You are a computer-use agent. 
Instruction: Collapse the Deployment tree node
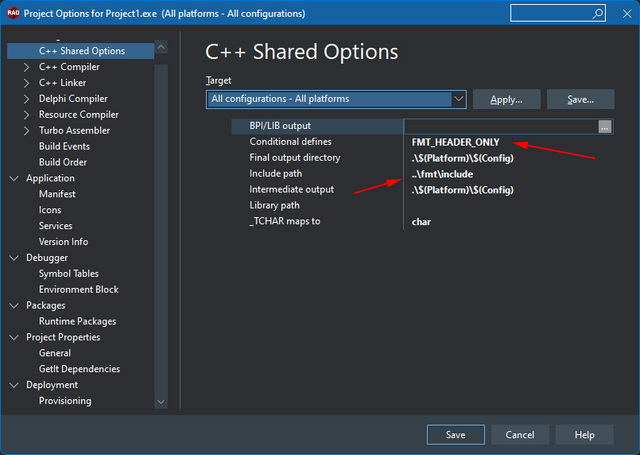point(14,385)
